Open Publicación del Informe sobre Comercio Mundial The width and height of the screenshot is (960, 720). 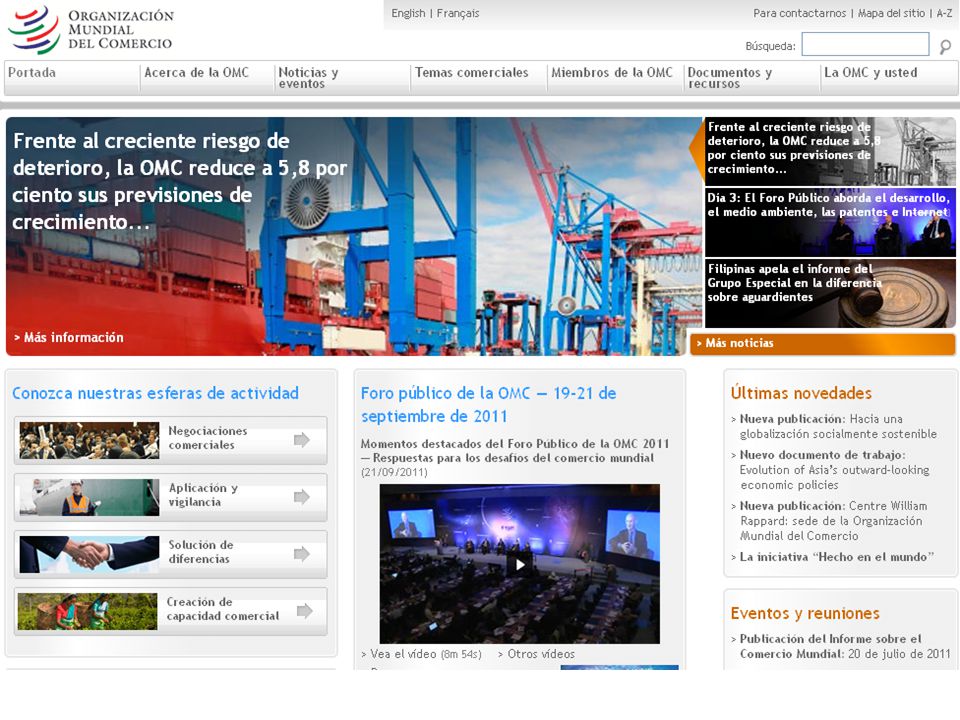(x=845, y=646)
